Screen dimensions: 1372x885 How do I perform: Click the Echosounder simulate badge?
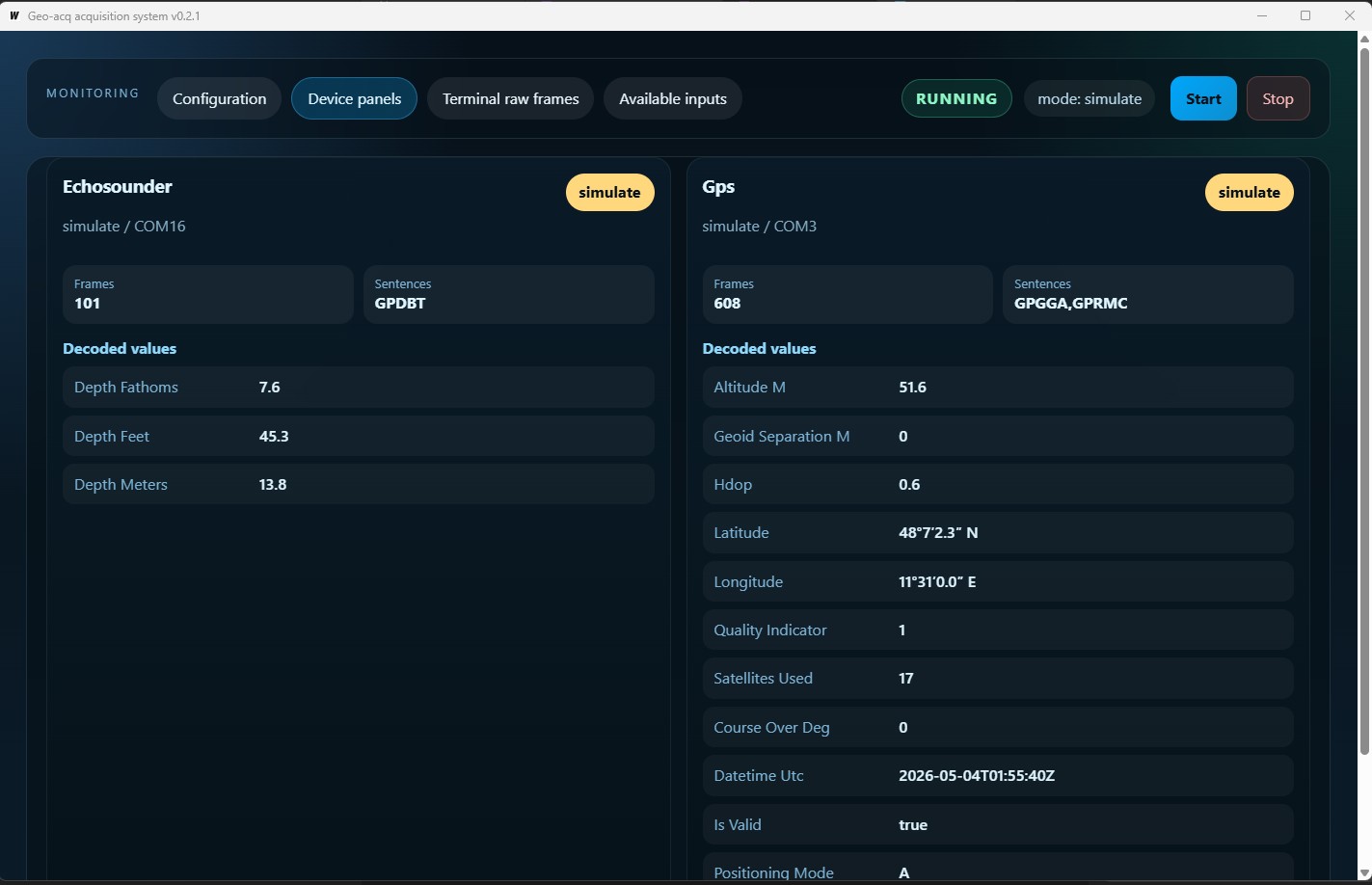[x=609, y=192]
